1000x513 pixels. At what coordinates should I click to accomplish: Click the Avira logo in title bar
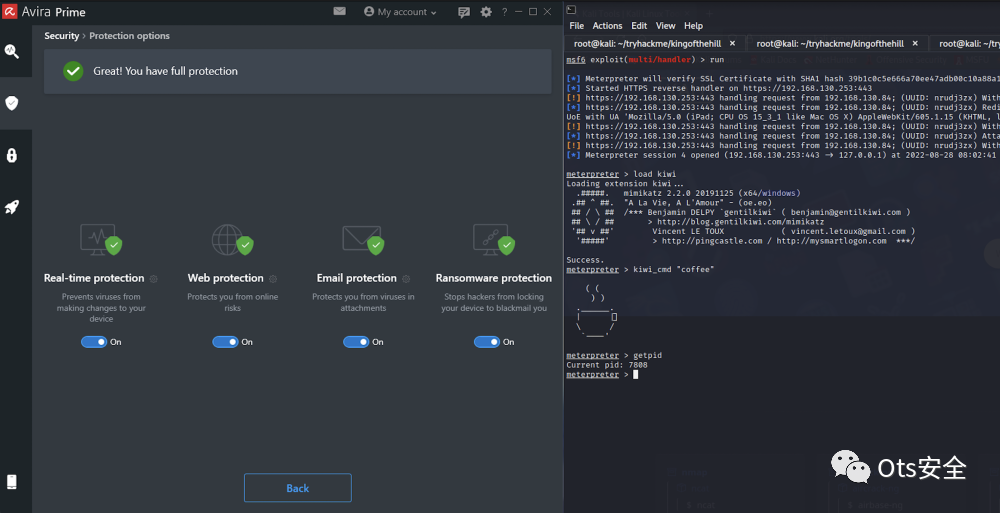[x=10, y=11]
